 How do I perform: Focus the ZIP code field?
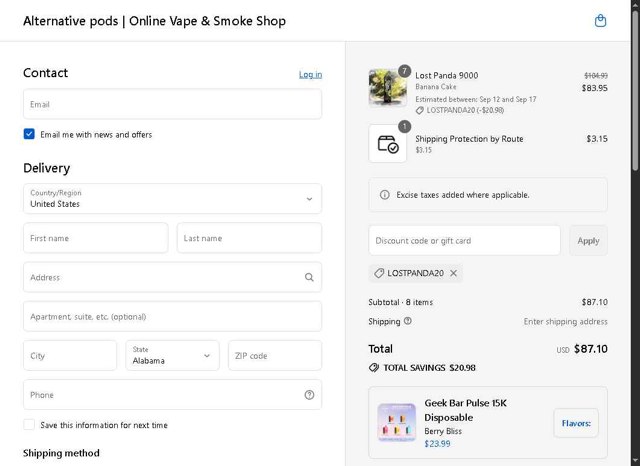pyautogui.click(x=275, y=355)
